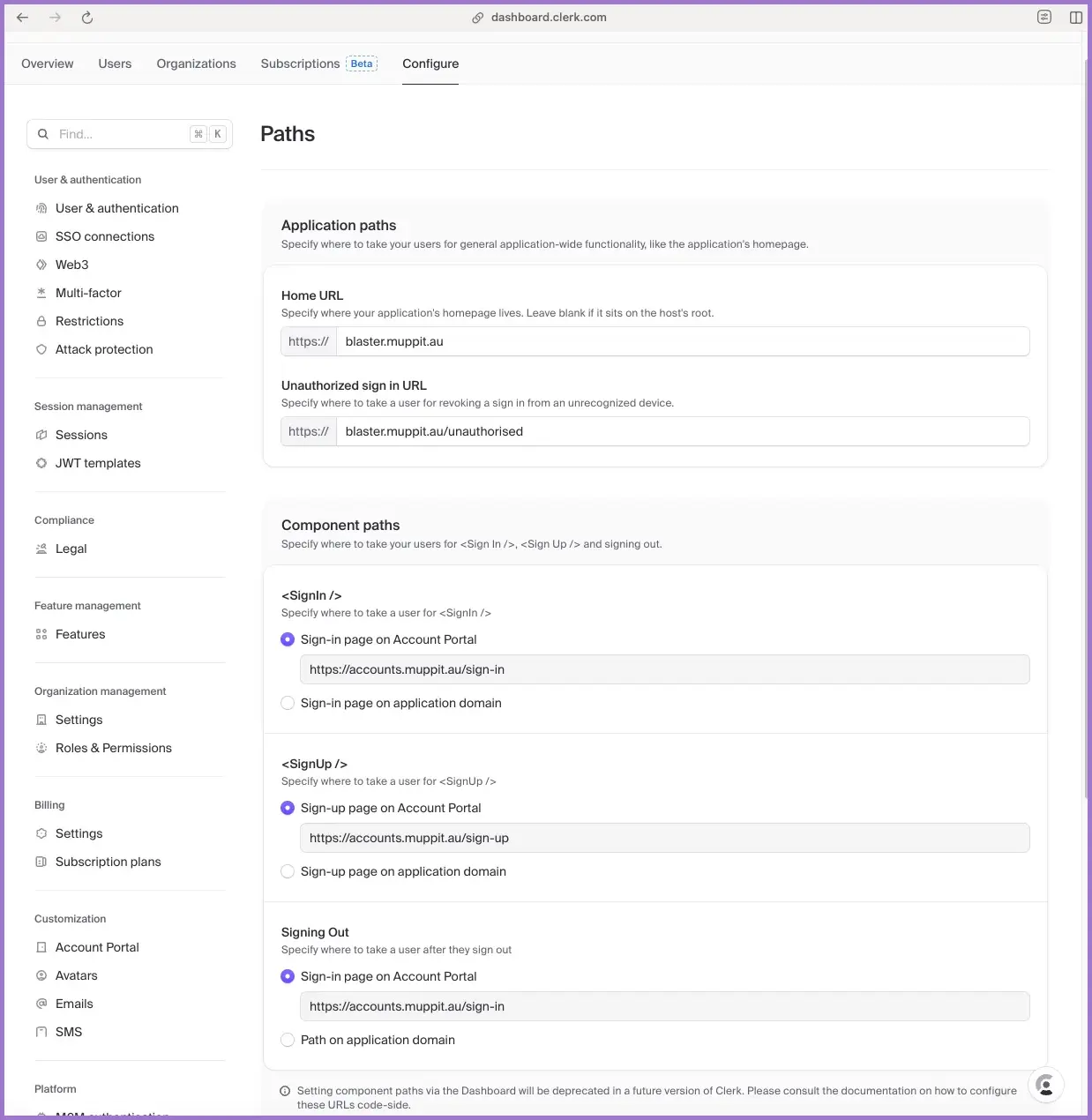Switch to the Organizations tab

tap(196, 63)
